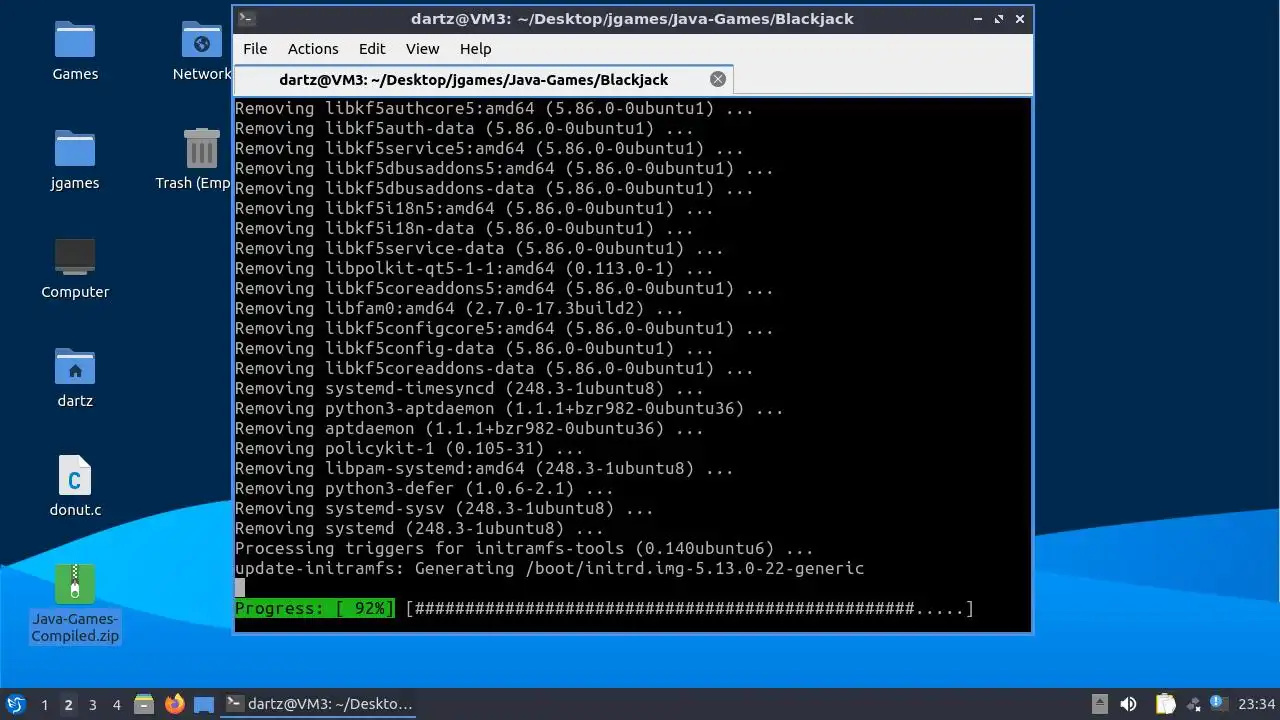This screenshot has width=1280, height=720.
Task: Open the Edit menu in terminal
Action: (372, 48)
